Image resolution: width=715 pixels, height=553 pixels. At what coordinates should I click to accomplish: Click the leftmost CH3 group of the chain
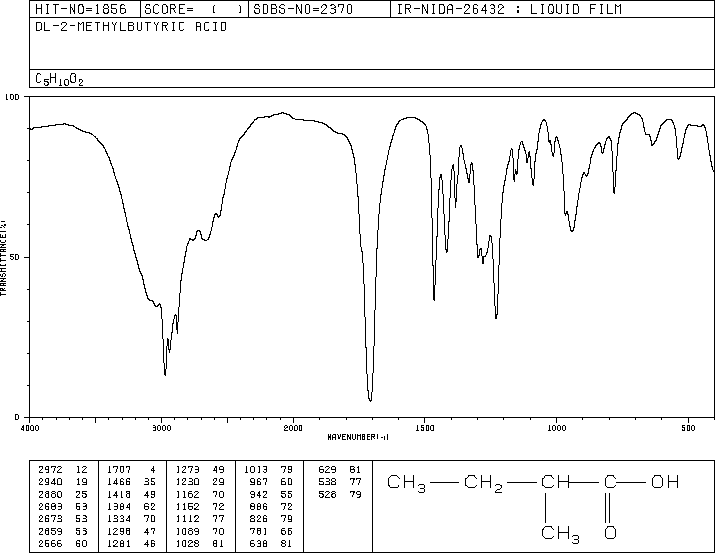(406, 483)
